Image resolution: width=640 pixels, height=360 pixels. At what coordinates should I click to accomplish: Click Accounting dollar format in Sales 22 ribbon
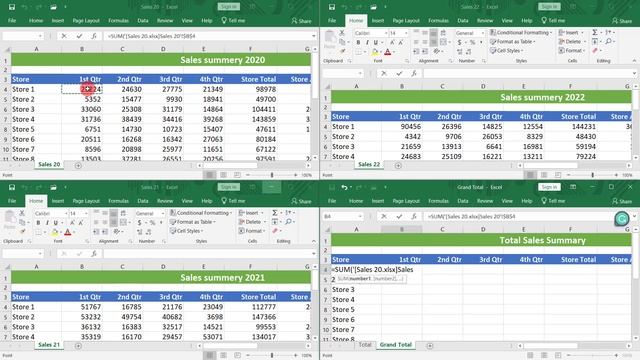[x=460, y=42]
